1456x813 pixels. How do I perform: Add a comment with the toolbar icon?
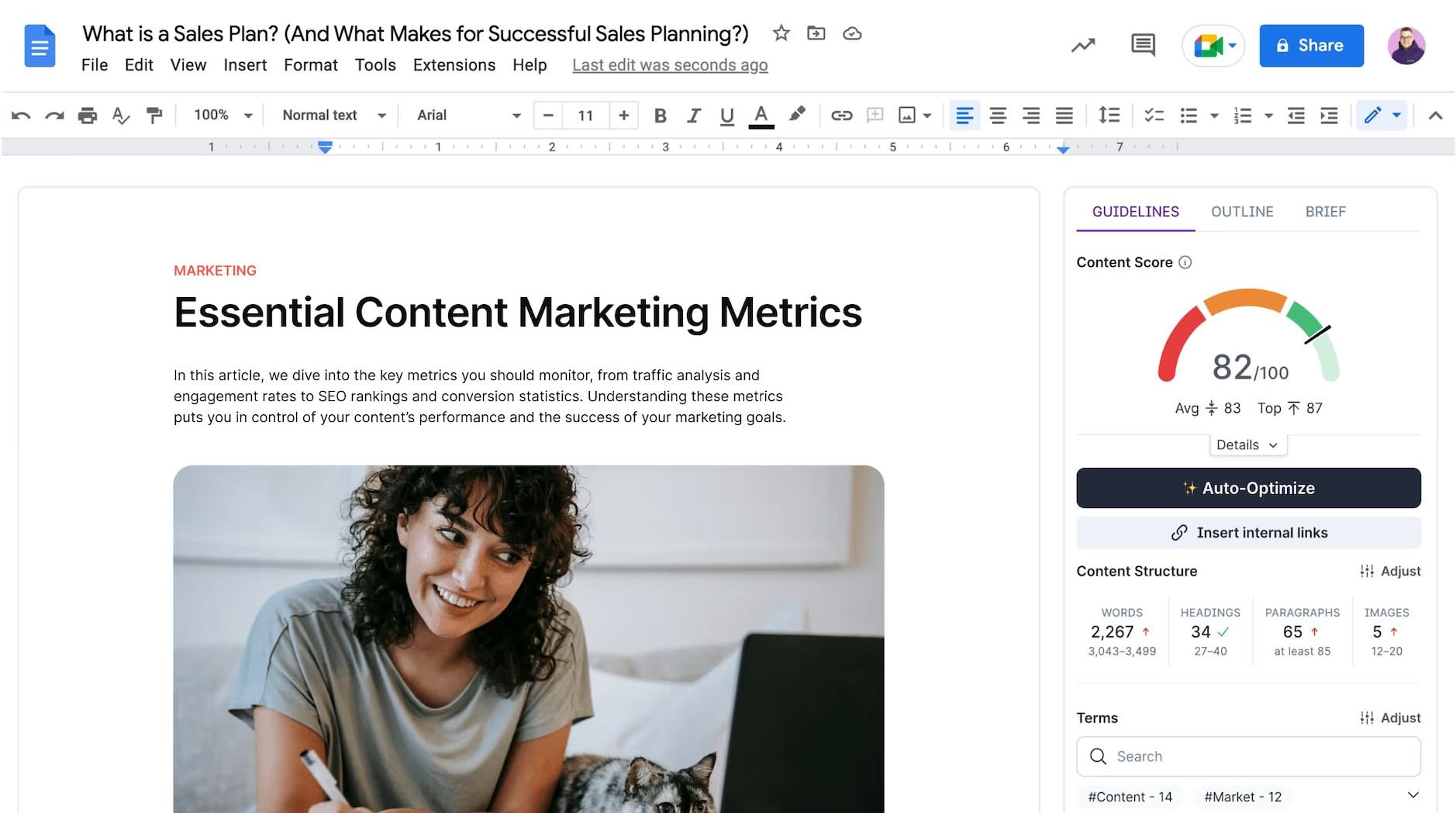[875, 115]
